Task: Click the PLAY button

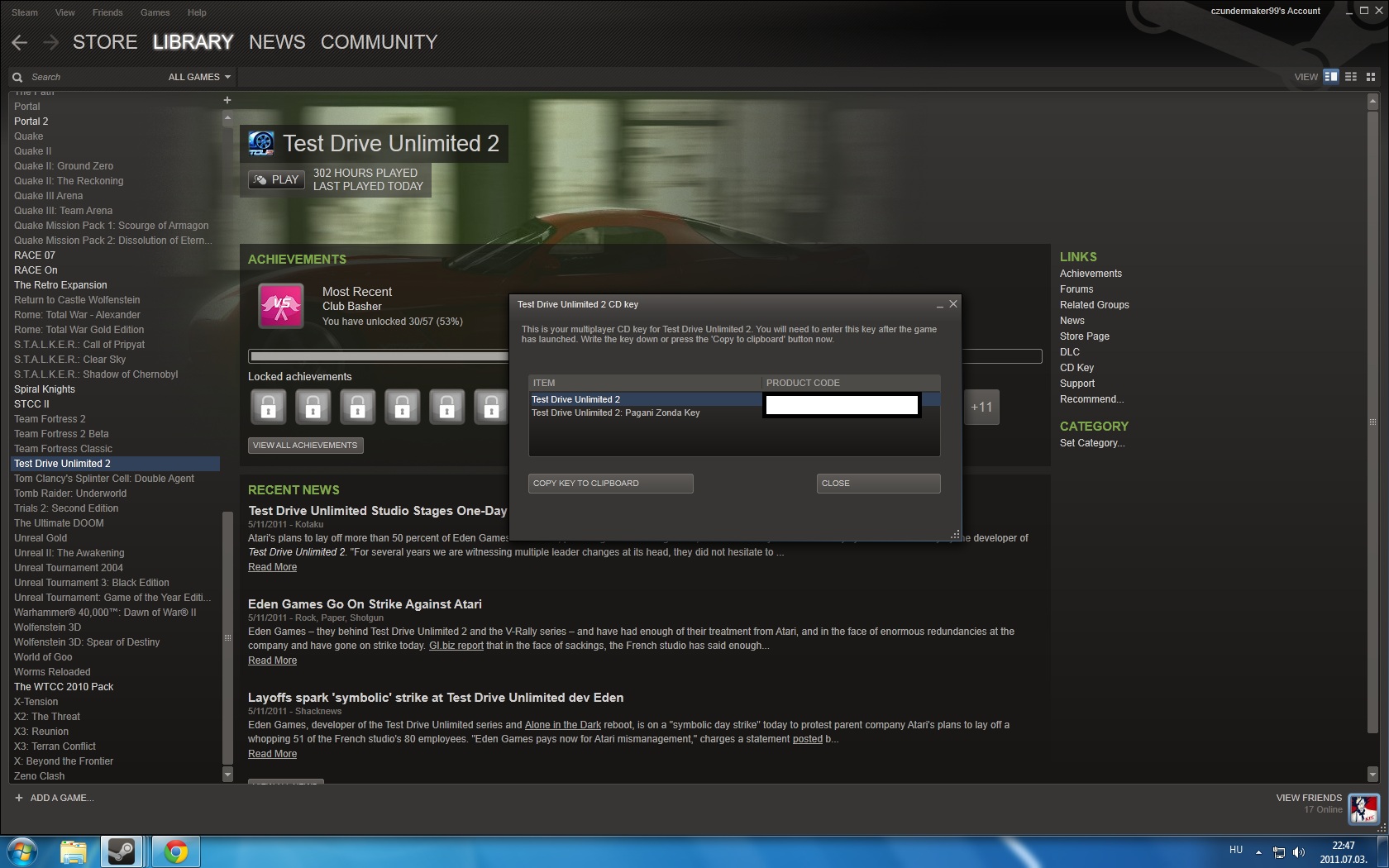Action: click(276, 179)
